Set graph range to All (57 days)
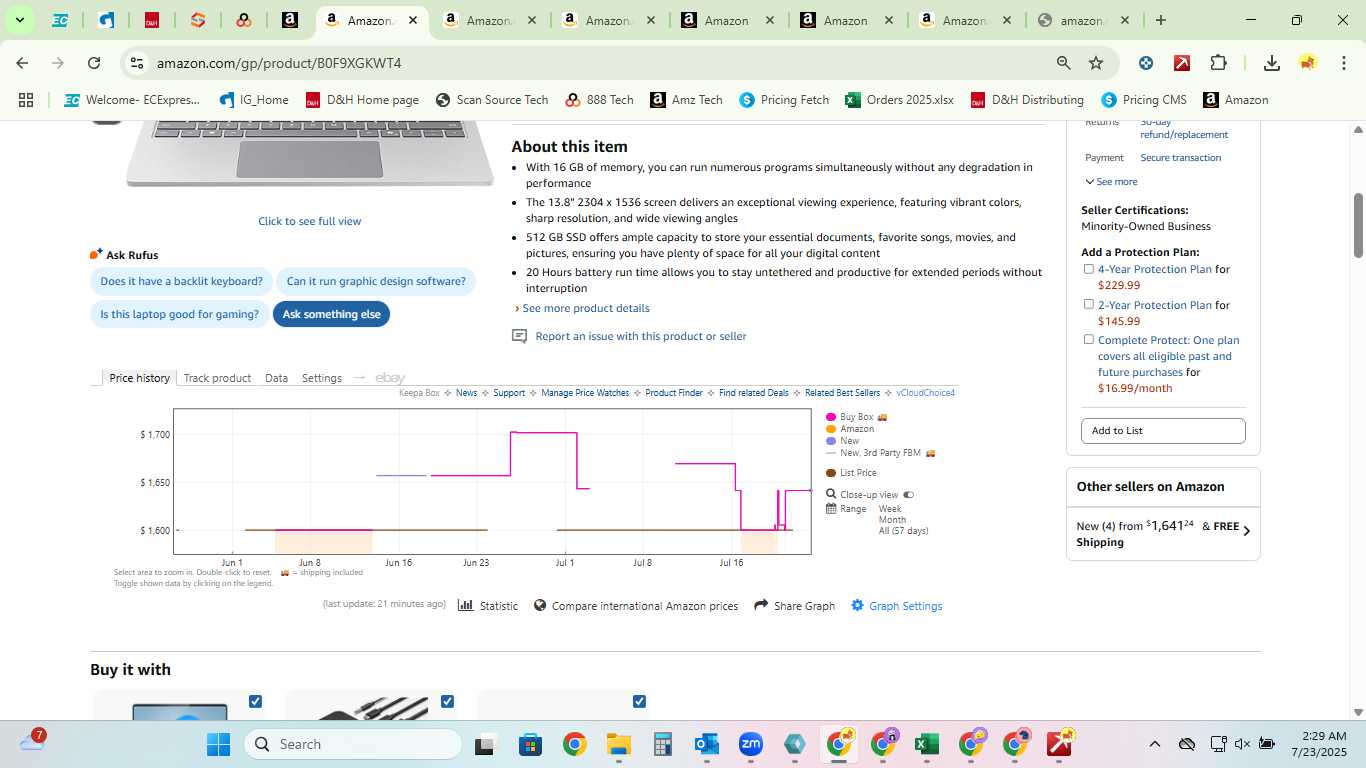 point(903,531)
